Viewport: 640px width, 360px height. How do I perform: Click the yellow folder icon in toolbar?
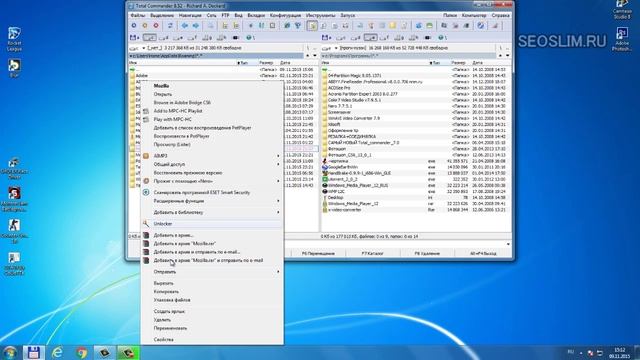point(393,26)
